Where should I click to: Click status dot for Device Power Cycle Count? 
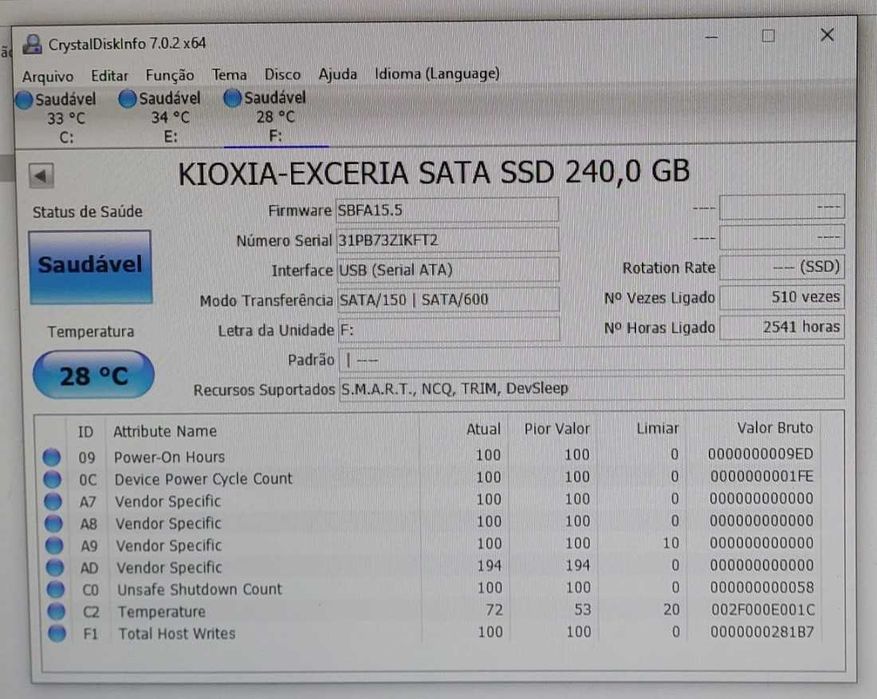coord(52,479)
